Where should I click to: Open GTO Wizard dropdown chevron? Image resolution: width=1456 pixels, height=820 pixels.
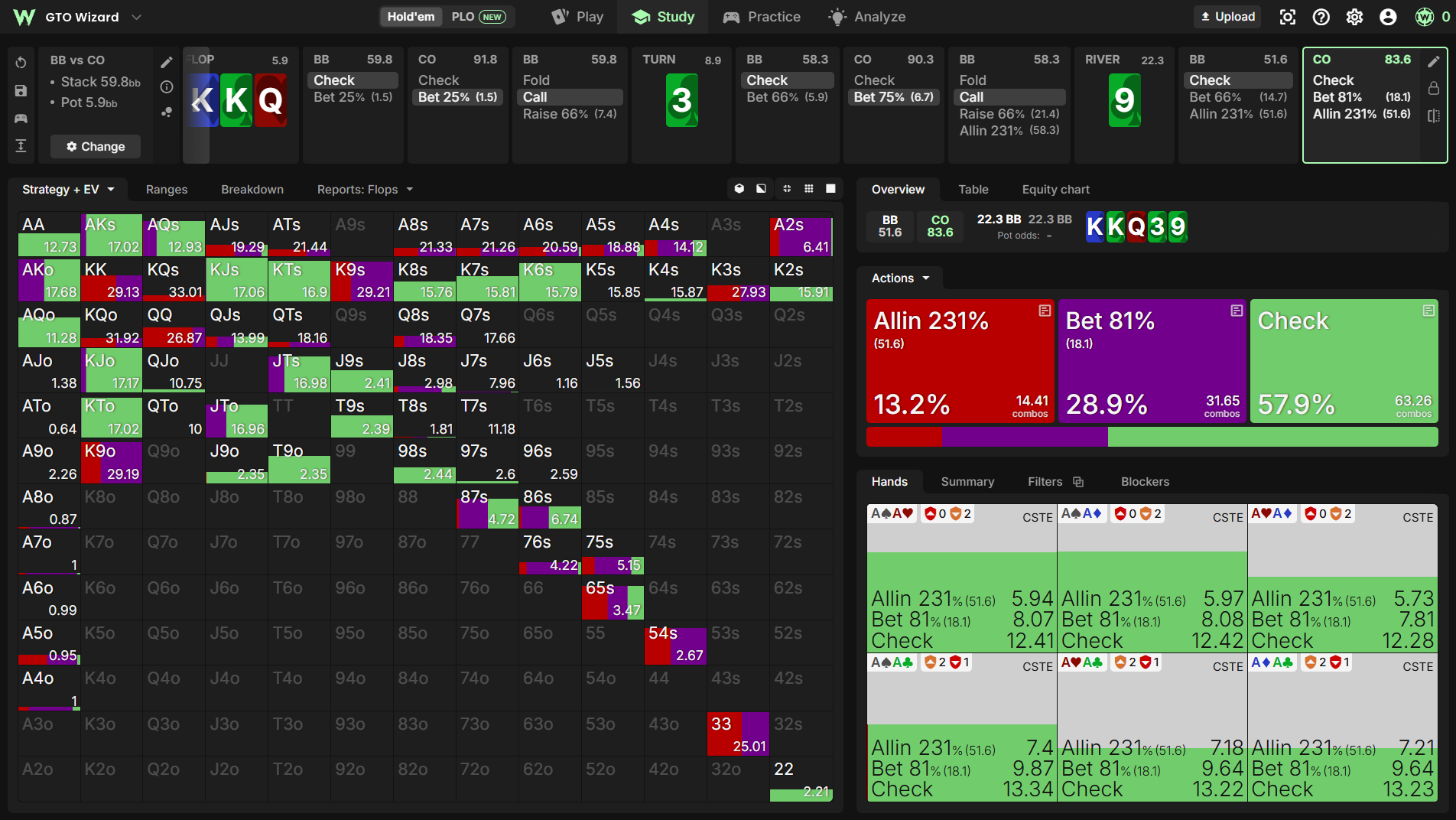[136, 17]
